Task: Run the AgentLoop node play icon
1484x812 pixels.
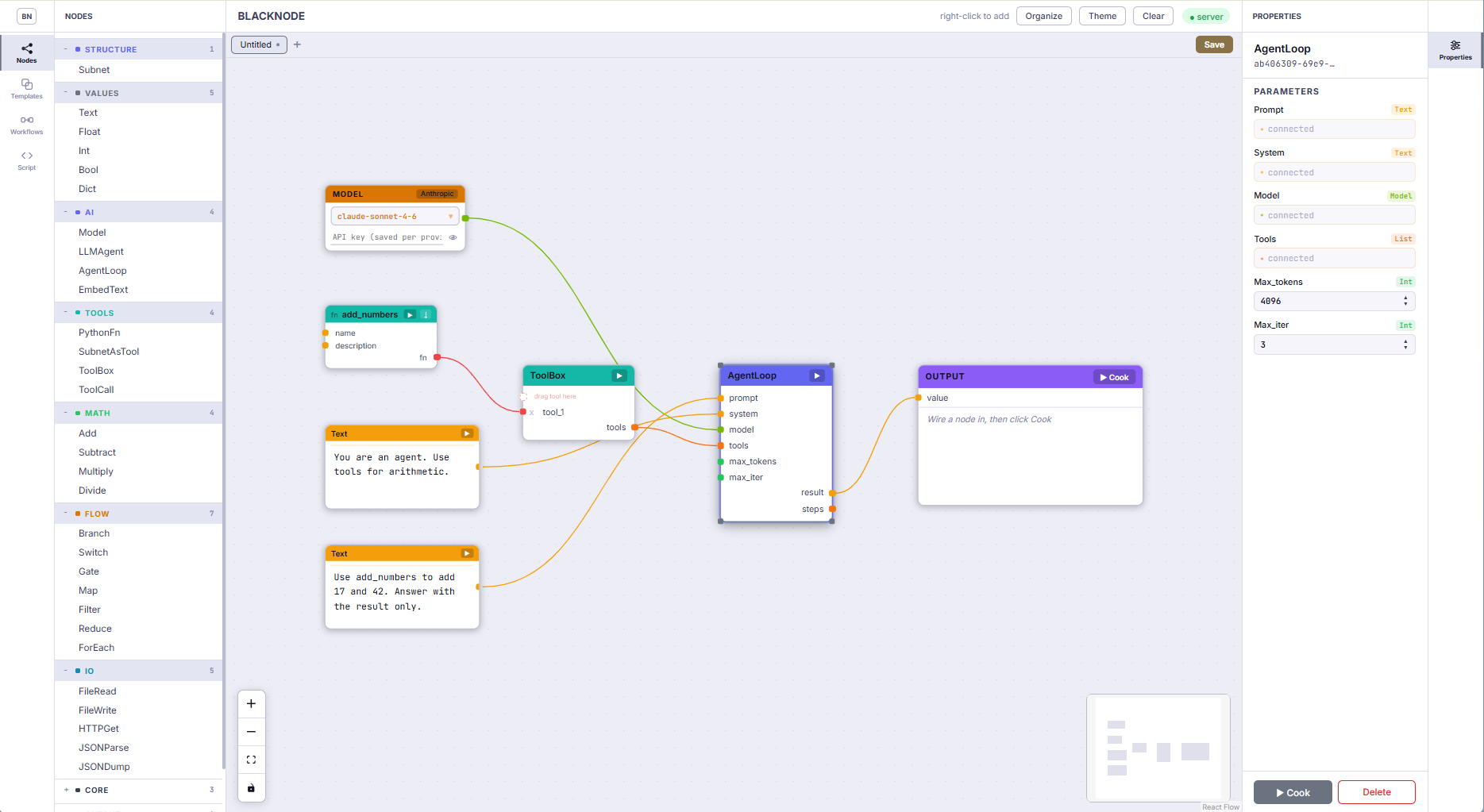Action: click(x=817, y=376)
